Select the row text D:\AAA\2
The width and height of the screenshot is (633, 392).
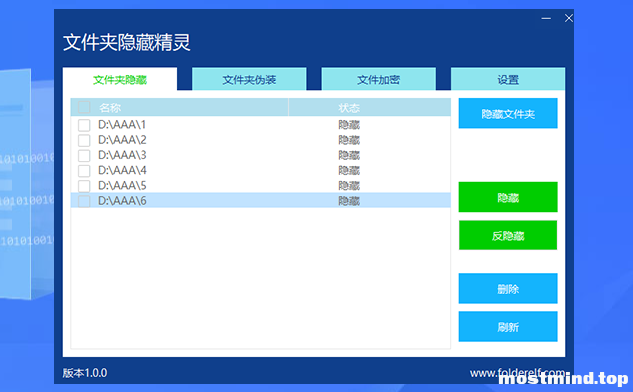(x=122, y=140)
